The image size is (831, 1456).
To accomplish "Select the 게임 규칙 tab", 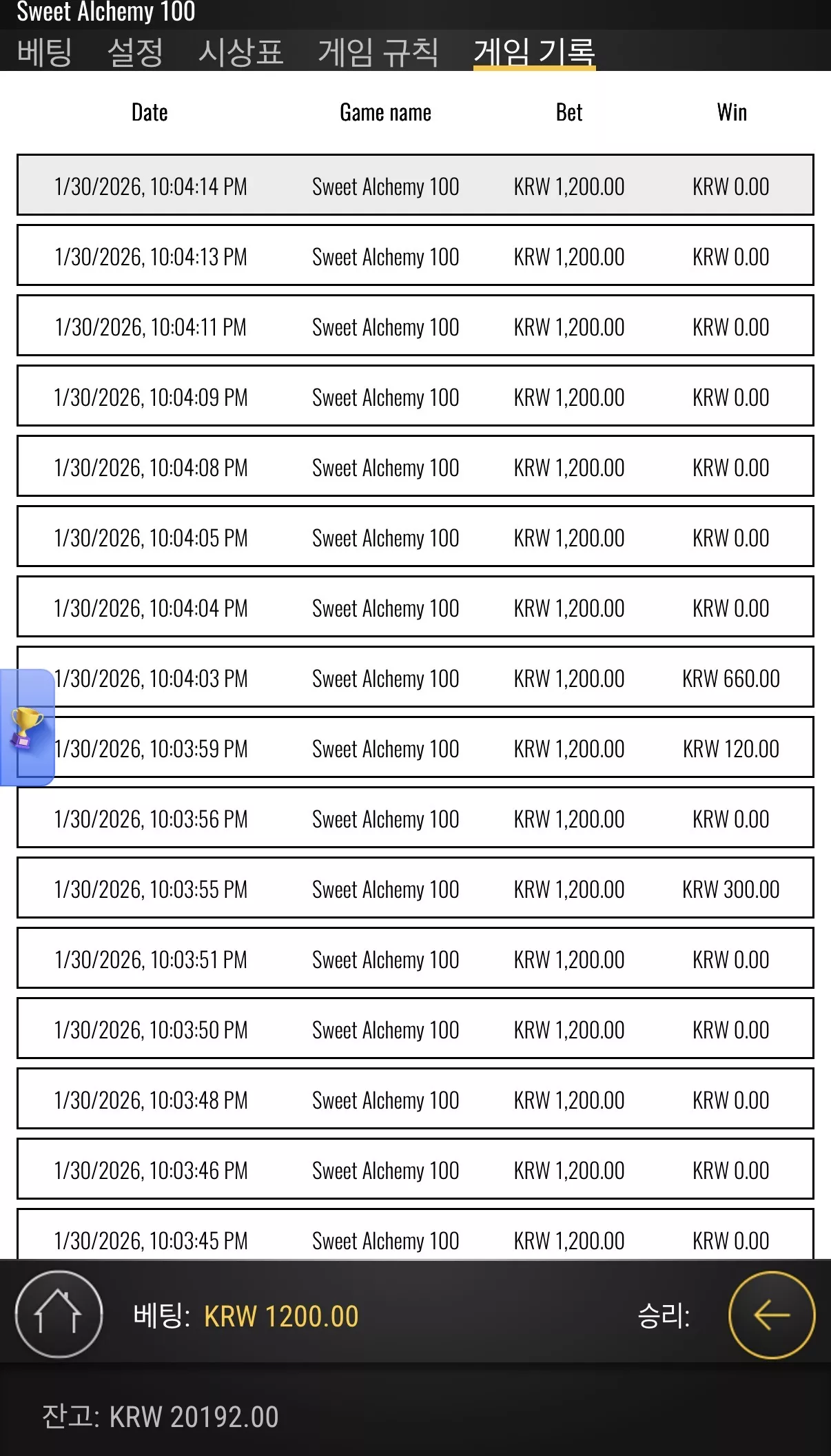I will point(378,52).
